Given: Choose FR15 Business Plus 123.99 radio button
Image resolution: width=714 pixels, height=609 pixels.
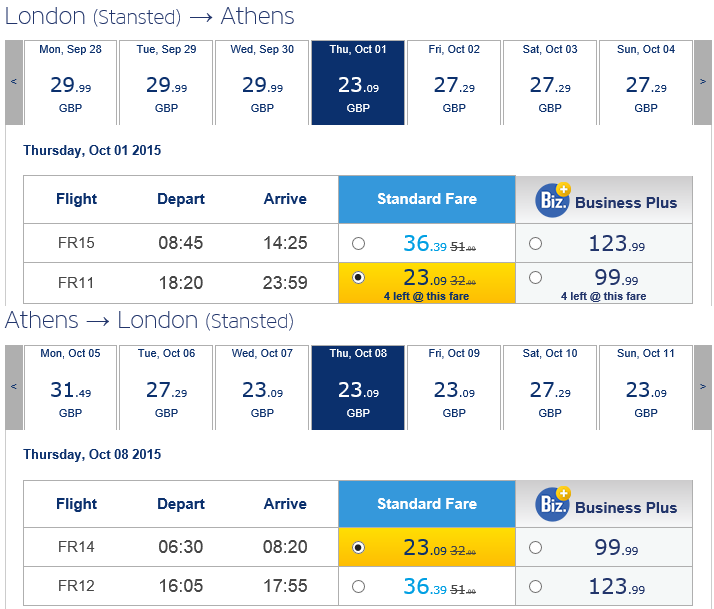Looking at the screenshot, I should click(536, 244).
